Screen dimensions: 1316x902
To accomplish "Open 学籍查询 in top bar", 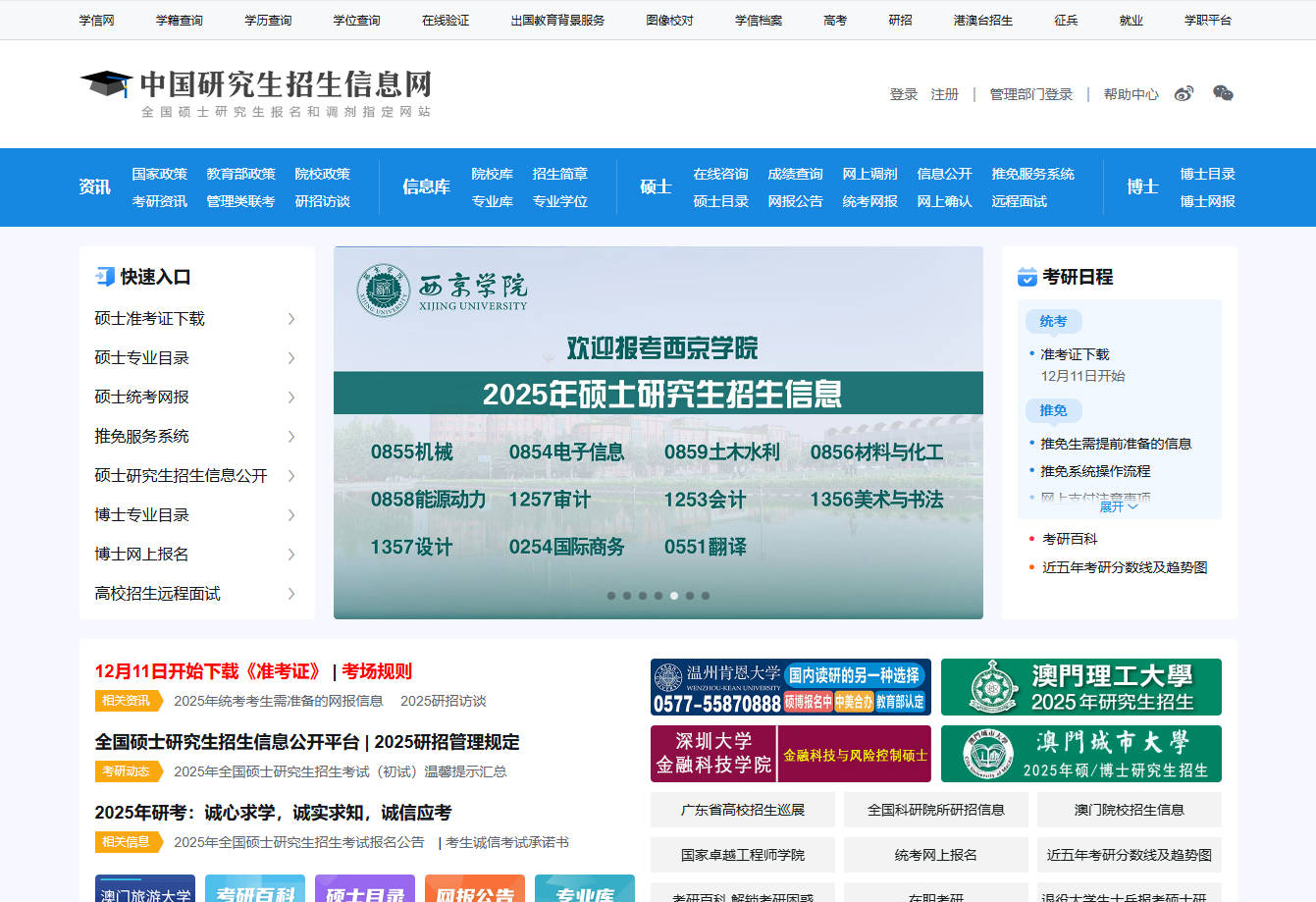I will (x=180, y=20).
